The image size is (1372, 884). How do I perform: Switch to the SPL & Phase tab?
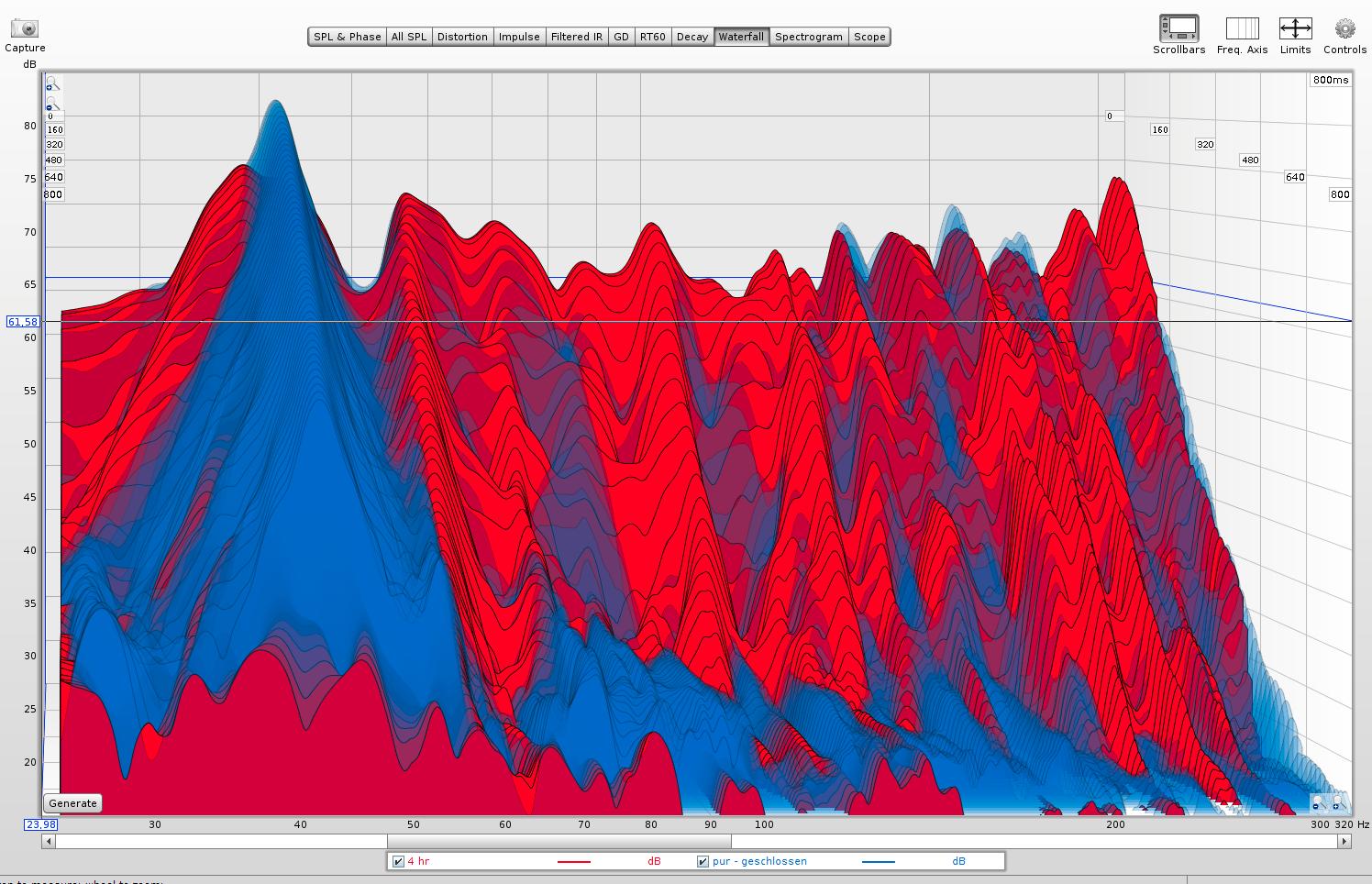tap(347, 37)
